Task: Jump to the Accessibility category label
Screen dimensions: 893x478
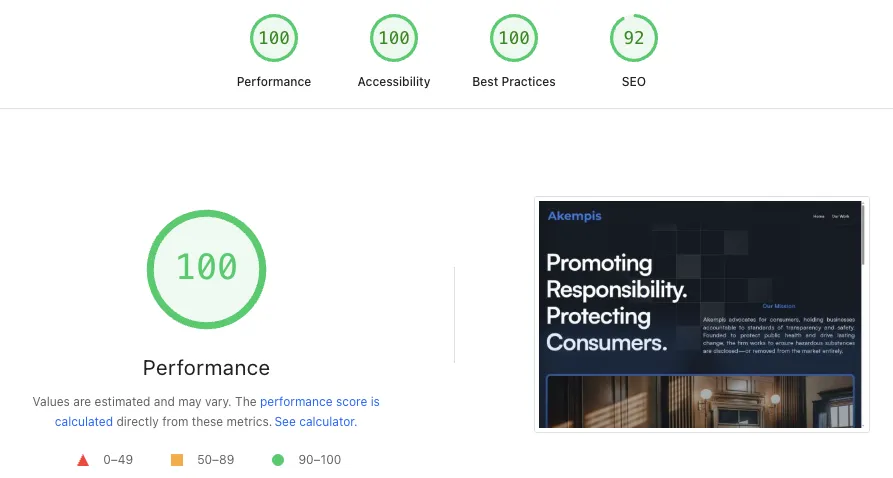Action: 394,82
